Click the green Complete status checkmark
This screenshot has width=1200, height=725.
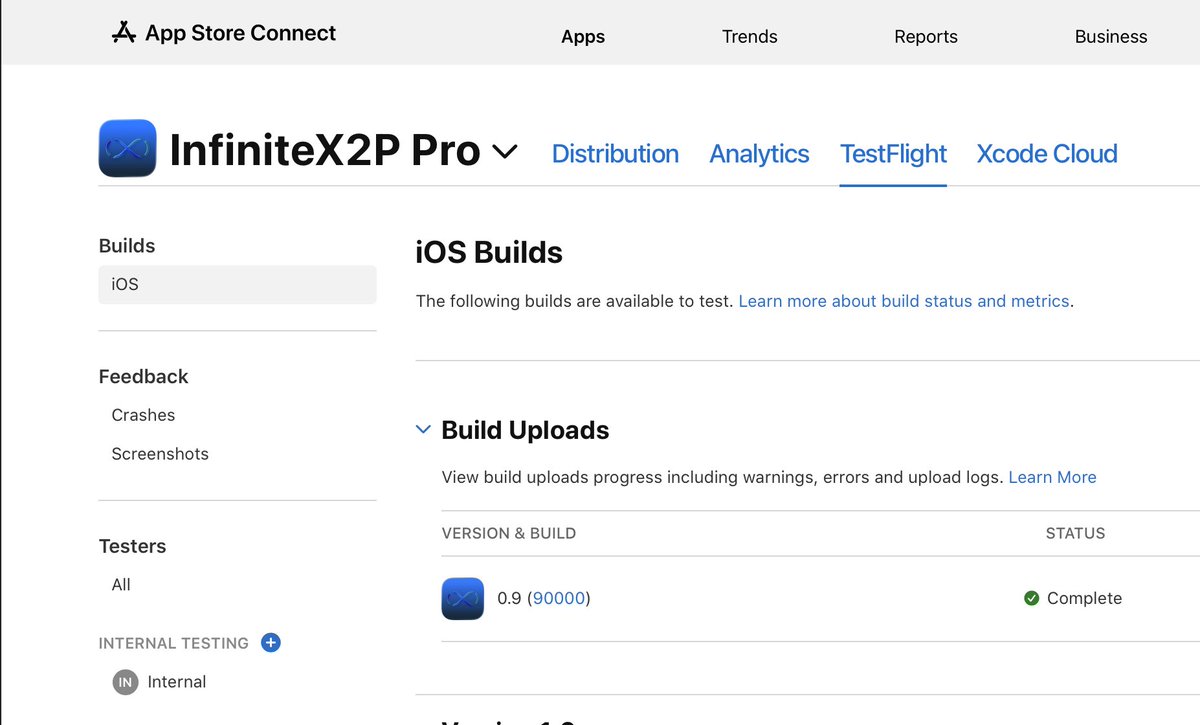[x=1031, y=598]
